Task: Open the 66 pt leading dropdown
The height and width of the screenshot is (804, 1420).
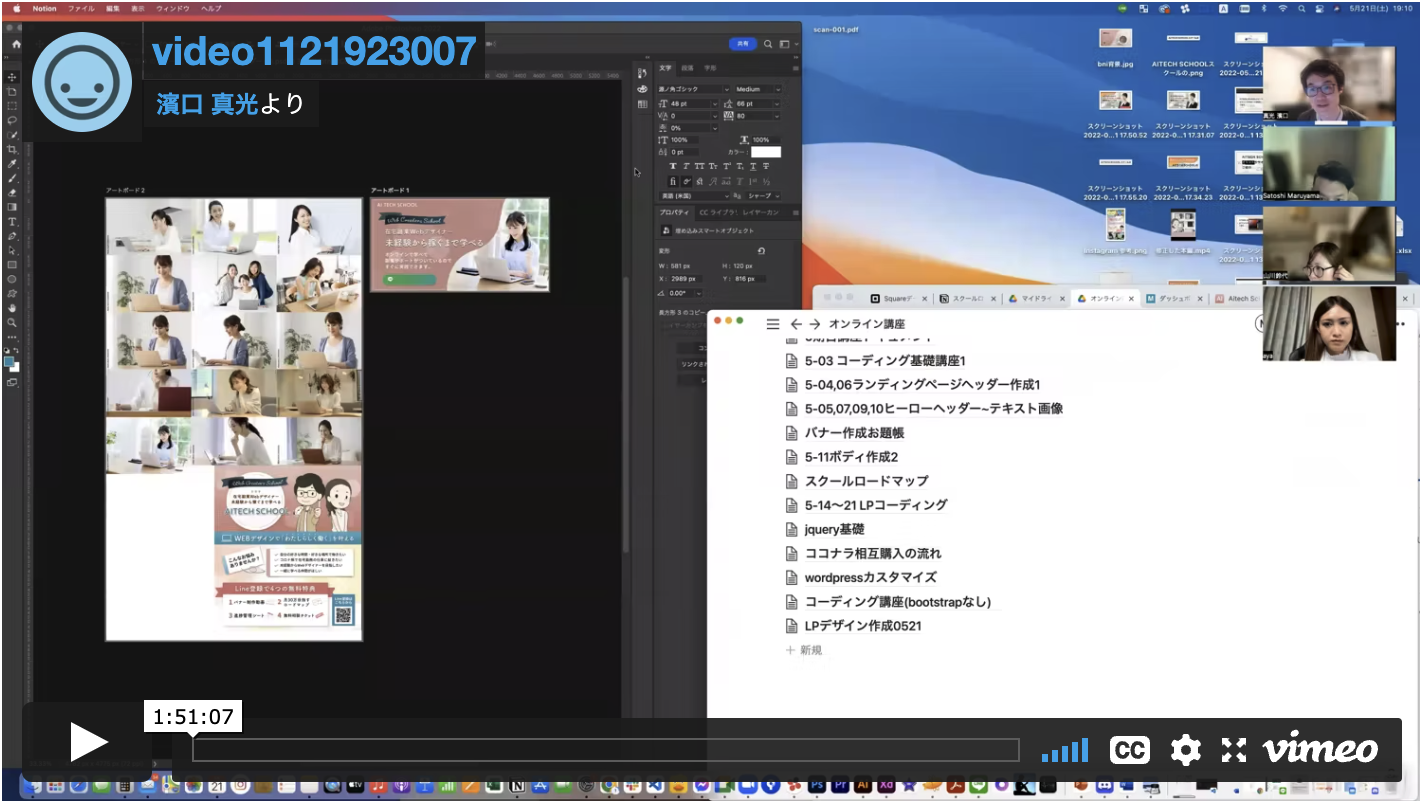Action: pyautogui.click(x=759, y=103)
